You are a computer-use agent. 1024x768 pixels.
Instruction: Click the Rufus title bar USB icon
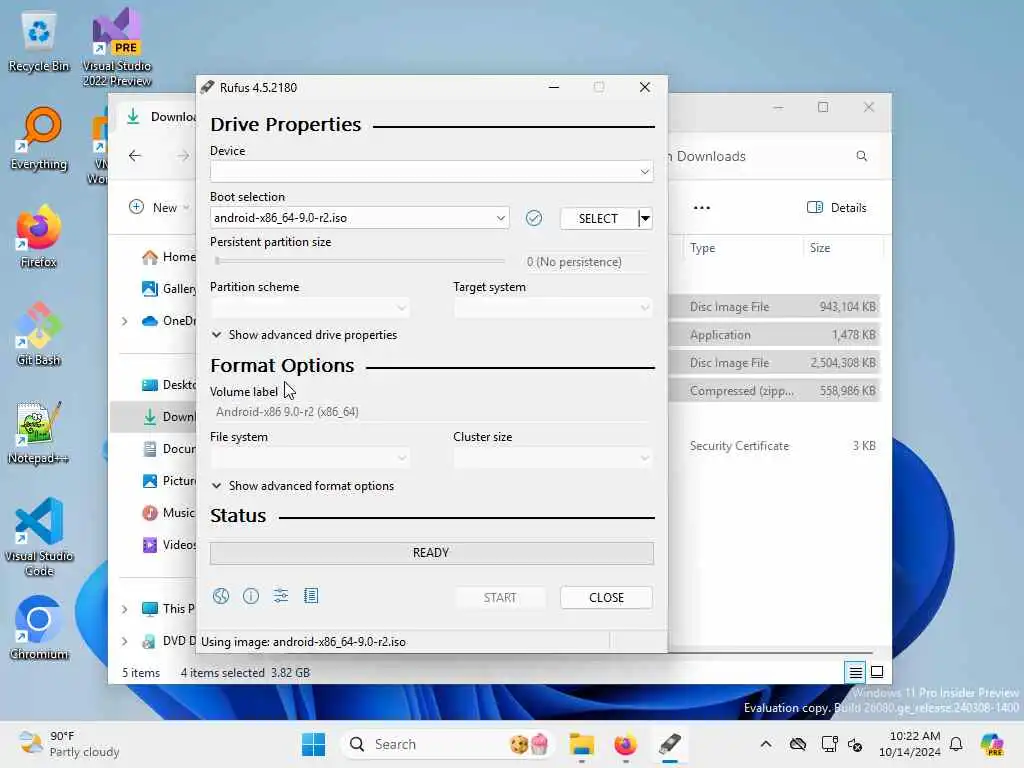click(x=207, y=87)
